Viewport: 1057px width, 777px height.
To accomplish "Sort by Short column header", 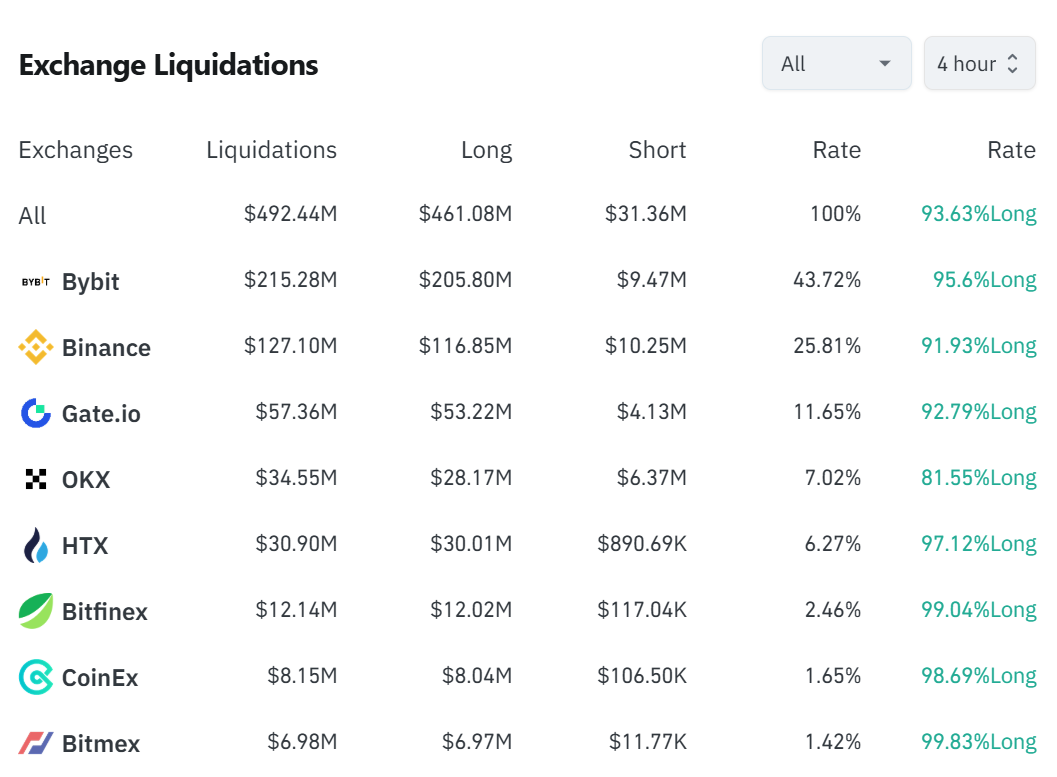I will [x=657, y=150].
